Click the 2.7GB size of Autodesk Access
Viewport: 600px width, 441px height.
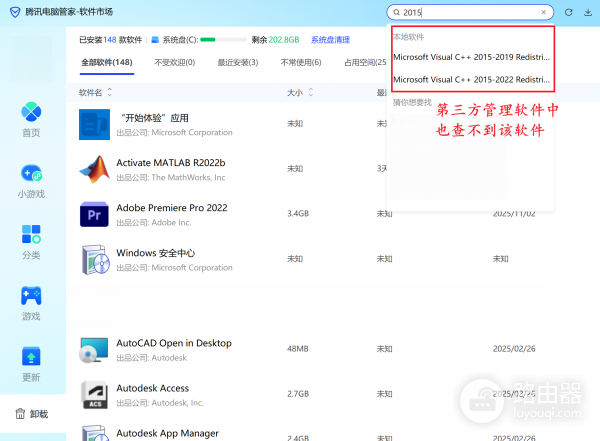[298, 394]
